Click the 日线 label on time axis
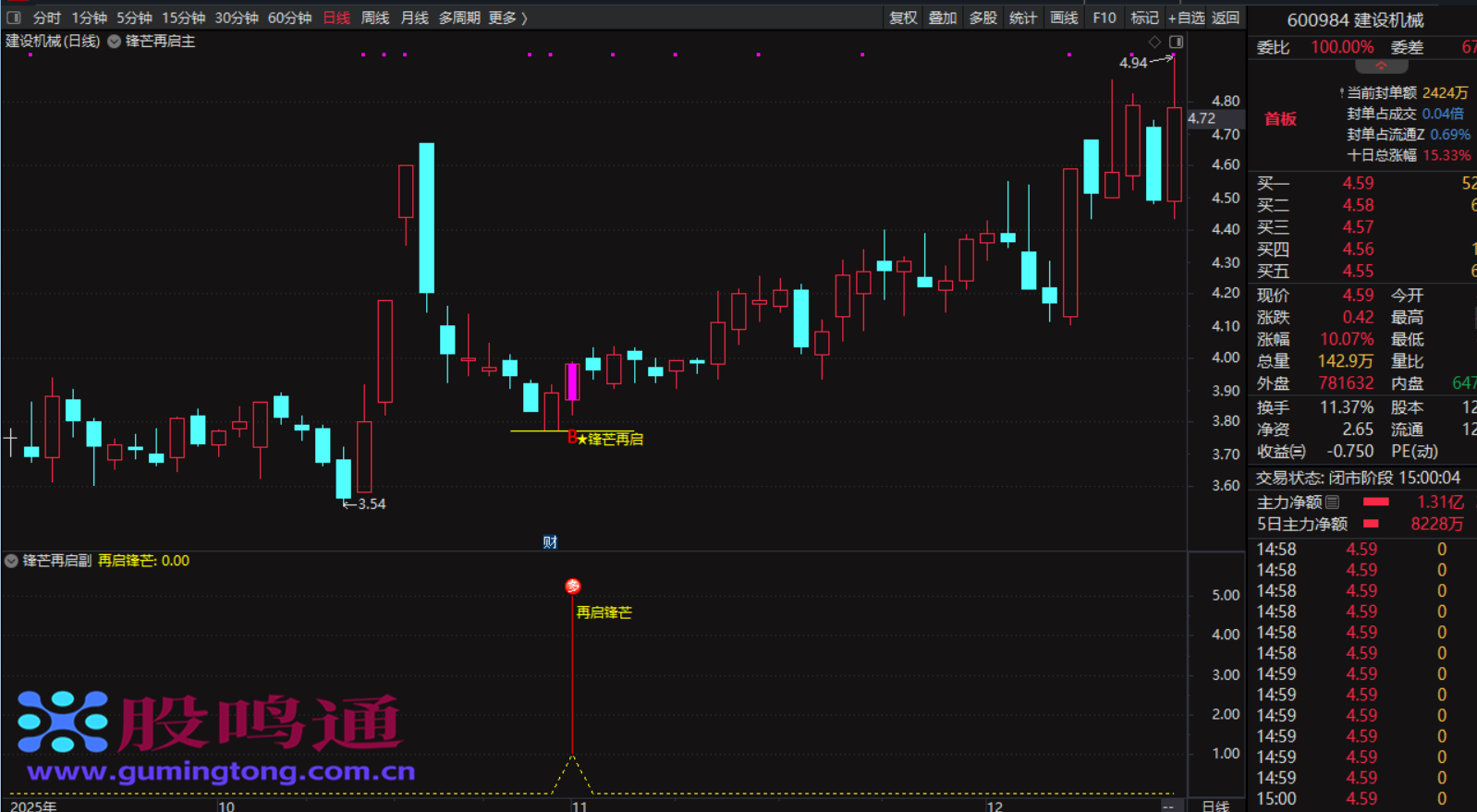Viewport: 1477px width, 812px height. coord(1215,806)
